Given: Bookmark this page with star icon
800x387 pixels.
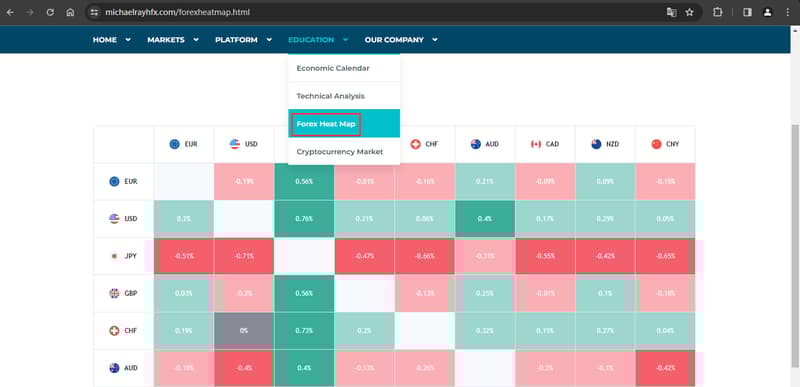Looking at the screenshot, I should click(690, 12).
